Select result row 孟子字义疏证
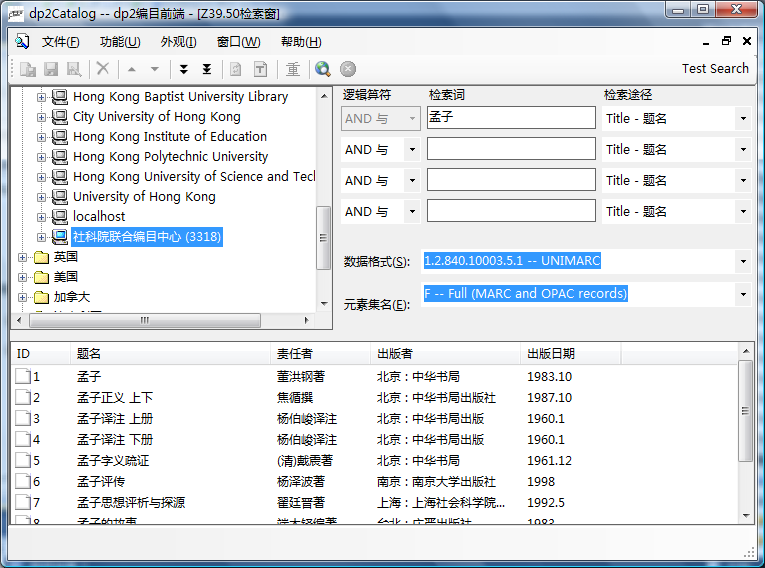Image resolution: width=765 pixels, height=568 pixels. click(x=112, y=461)
